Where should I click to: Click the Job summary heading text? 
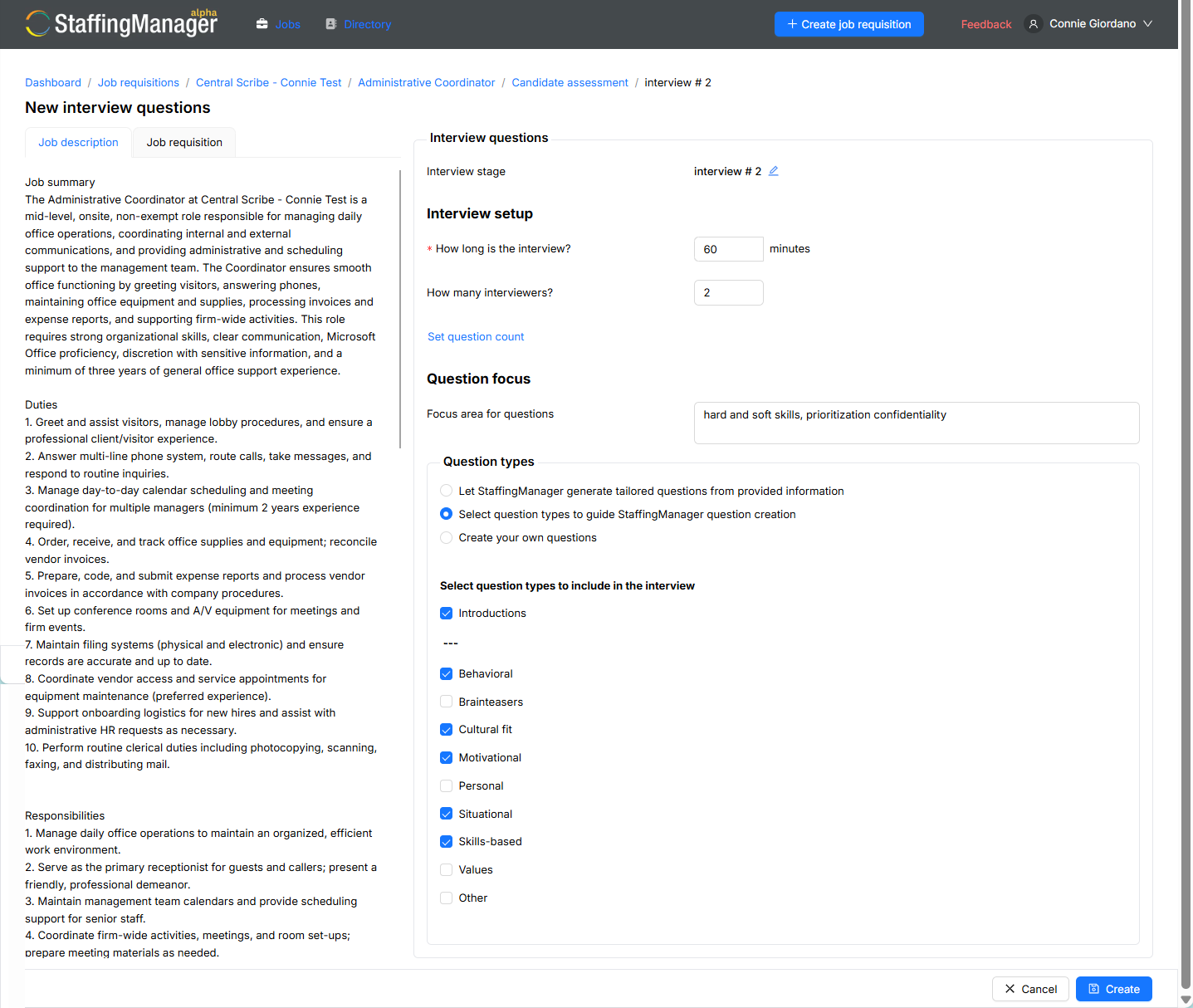60,182
